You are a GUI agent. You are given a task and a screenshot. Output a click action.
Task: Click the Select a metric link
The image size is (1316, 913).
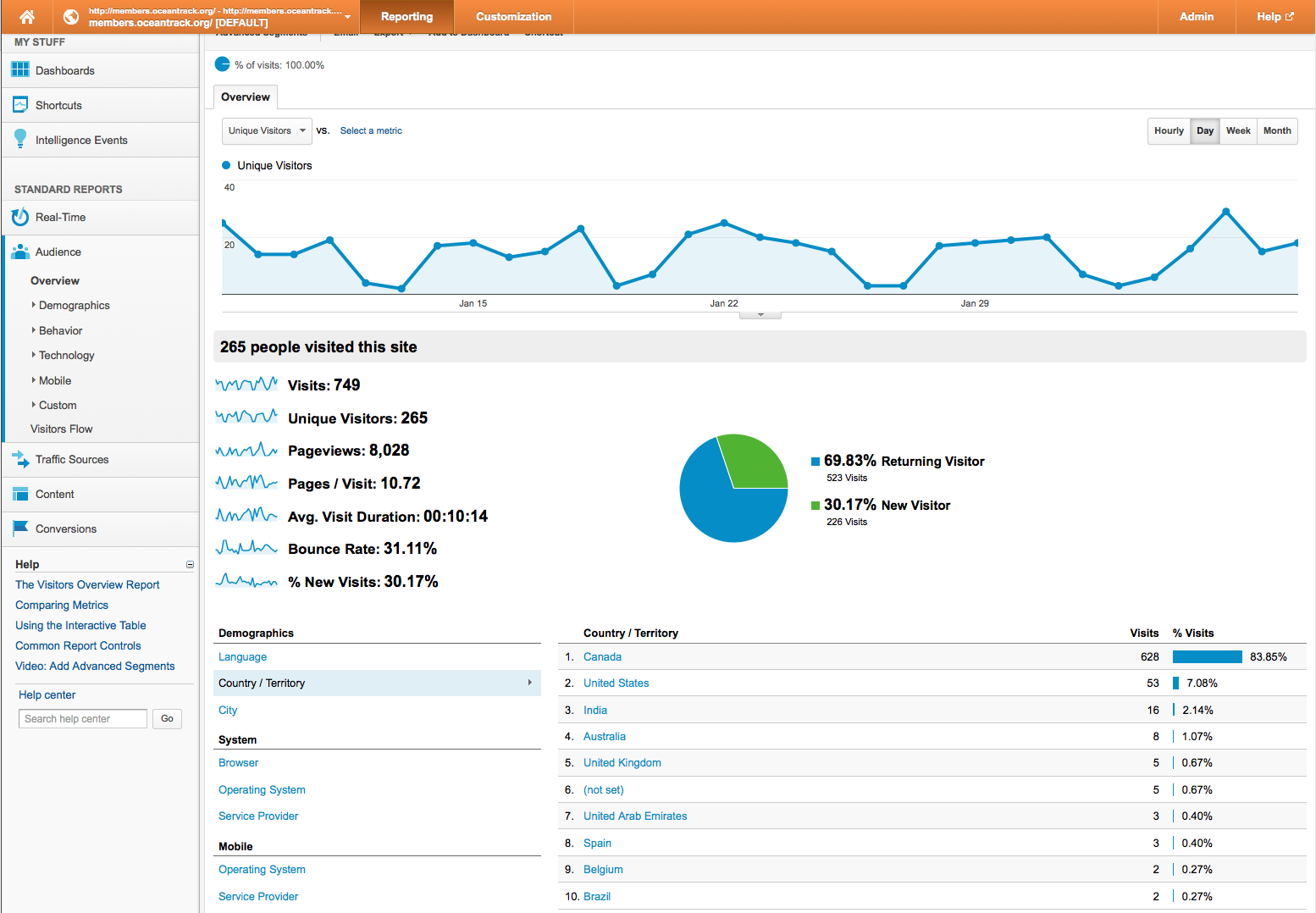371,131
